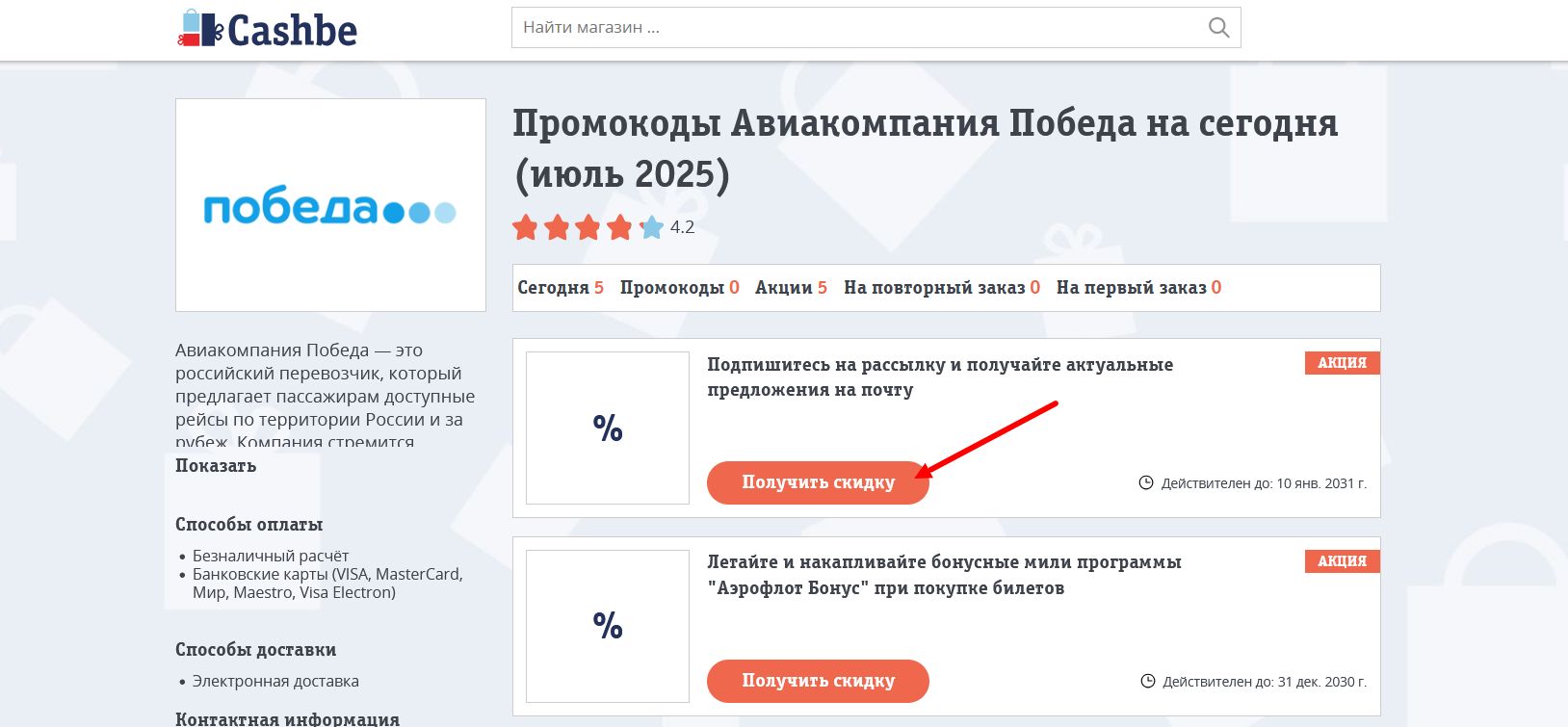Select the 'На первый заказ 0' tab
Screen dimensions: 1568x727
click(1138, 288)
